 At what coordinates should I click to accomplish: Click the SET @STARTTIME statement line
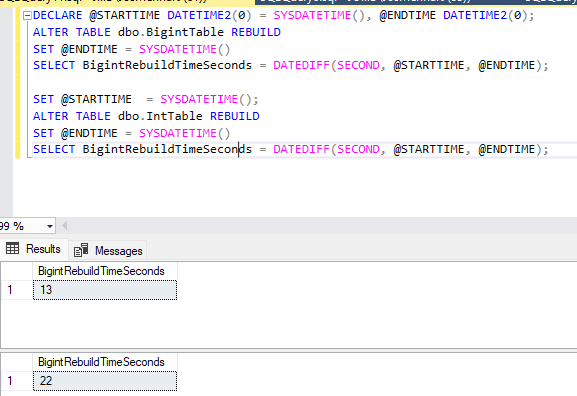(146, 99)
